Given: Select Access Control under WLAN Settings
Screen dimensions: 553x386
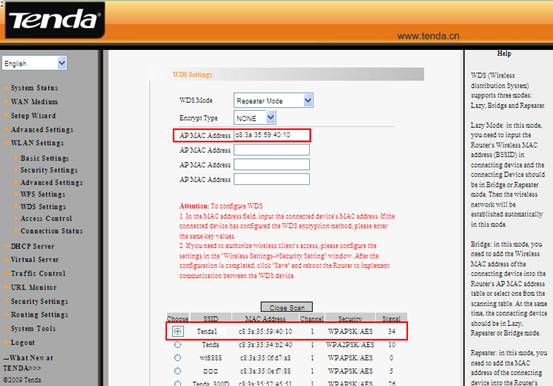Looking at the screenshot, I should coord(46,219).
